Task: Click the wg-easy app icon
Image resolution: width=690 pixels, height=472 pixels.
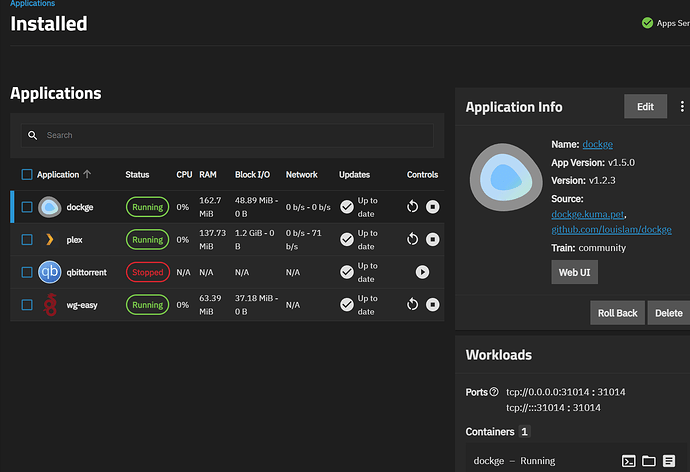Action: pyautogui.click(x=50, y=304)
